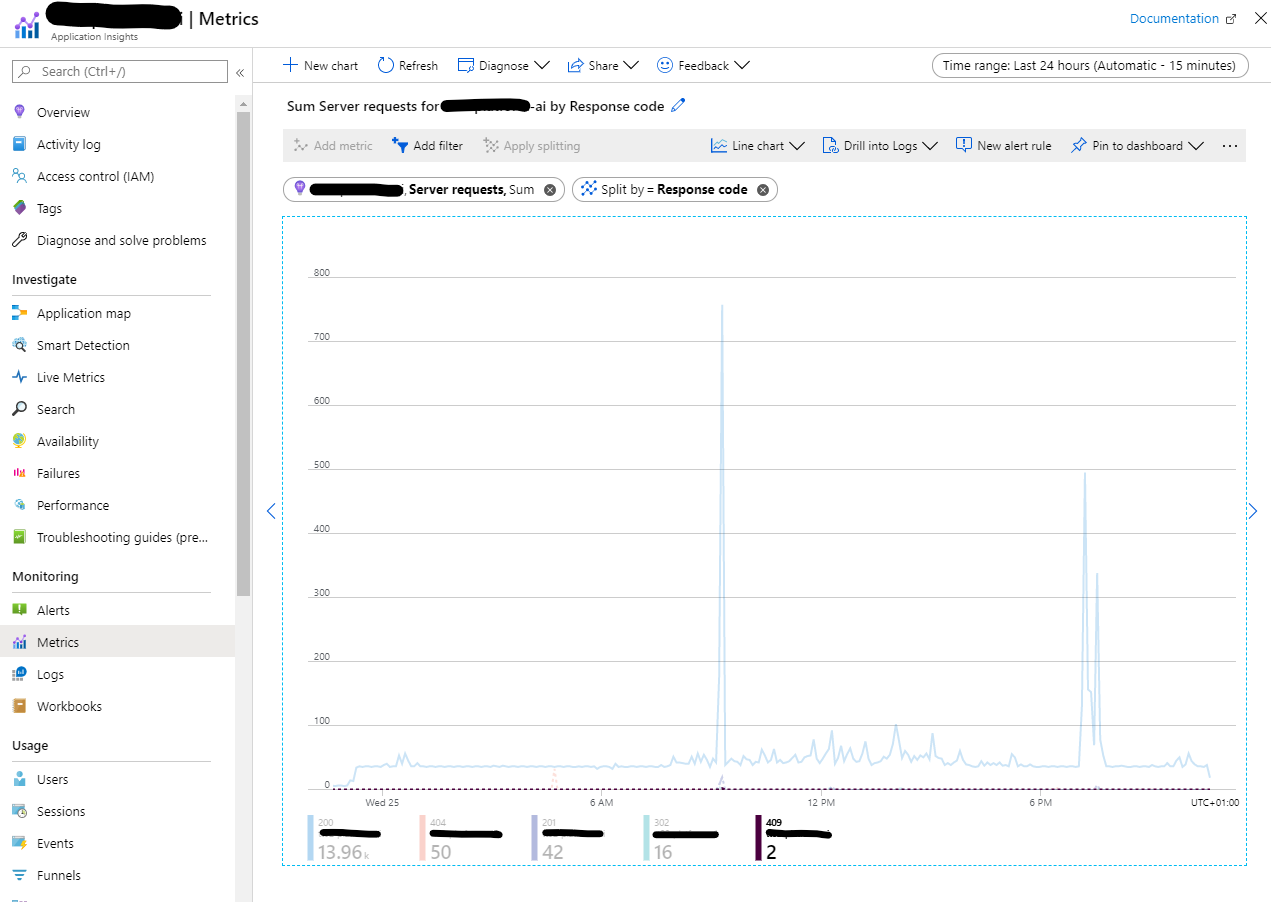Click the 200 response code color swatch
Image resolution: width=1271 pixels, height=902 pixels.
(311, 838)
